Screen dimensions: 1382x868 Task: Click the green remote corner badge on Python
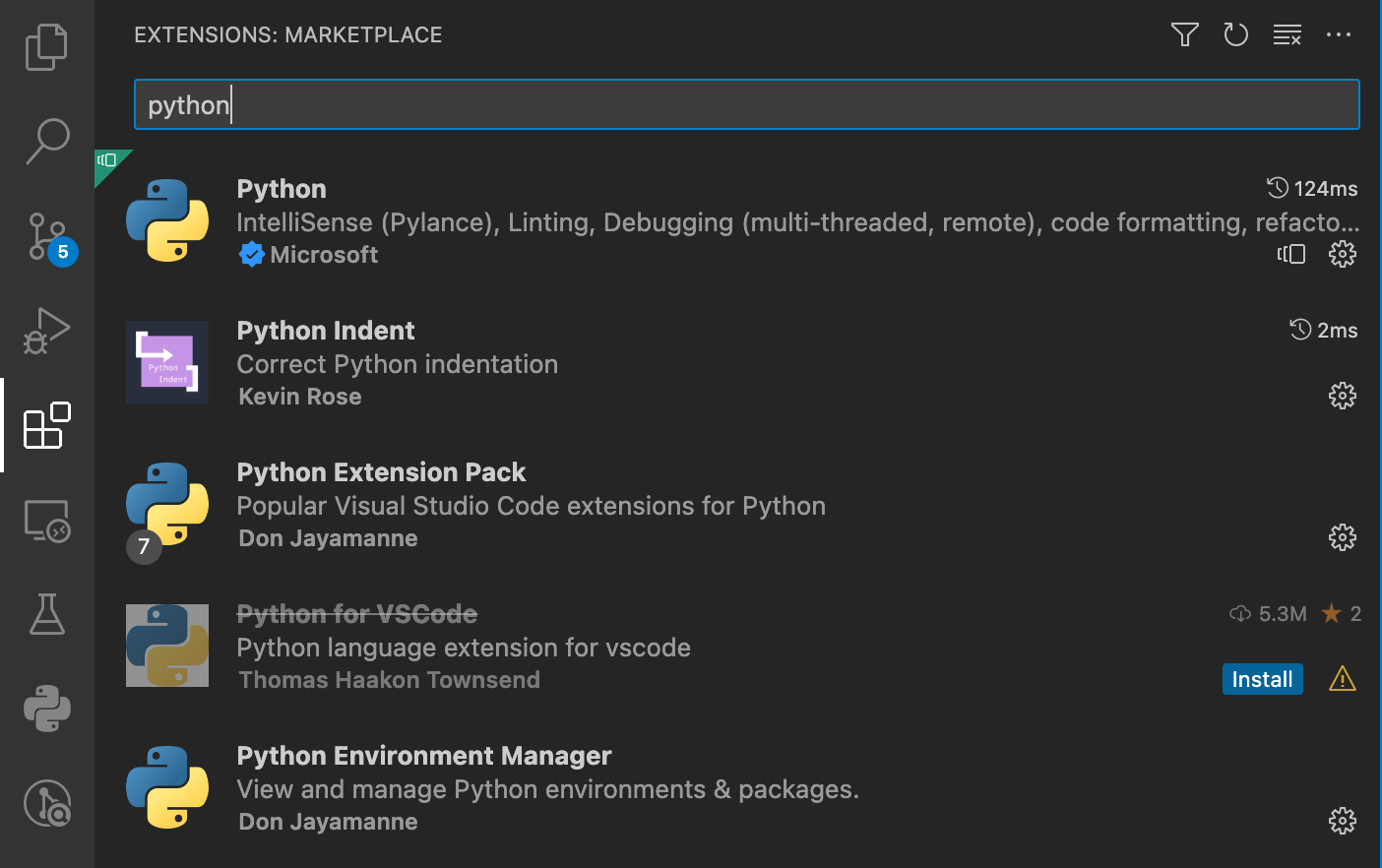coord(108,163)
